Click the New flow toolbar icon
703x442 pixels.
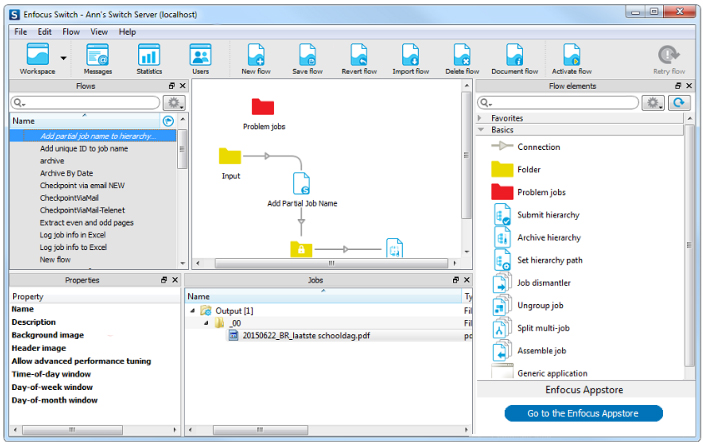click(255, 56)
